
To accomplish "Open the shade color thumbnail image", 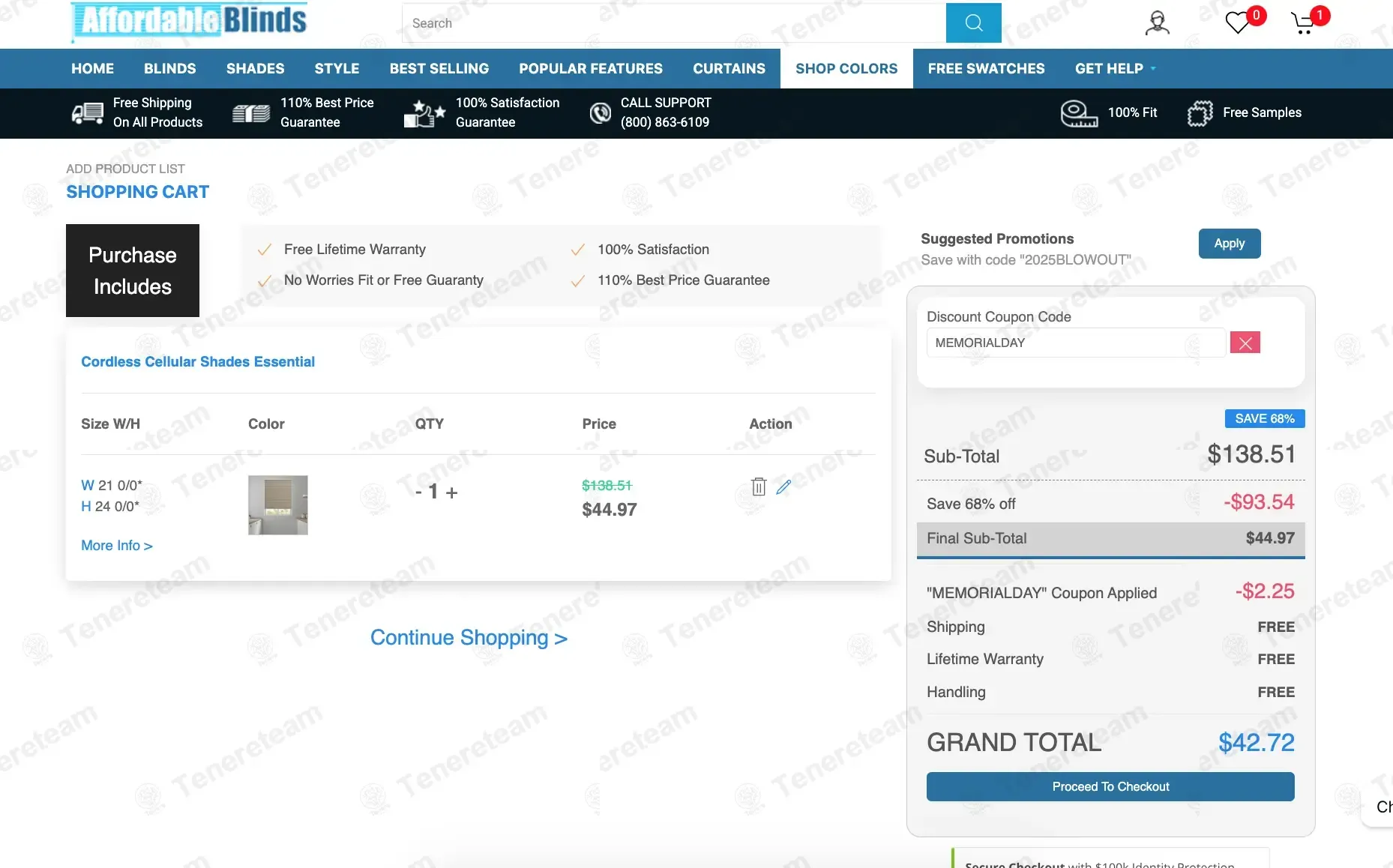I will click(x=278, y=505).
